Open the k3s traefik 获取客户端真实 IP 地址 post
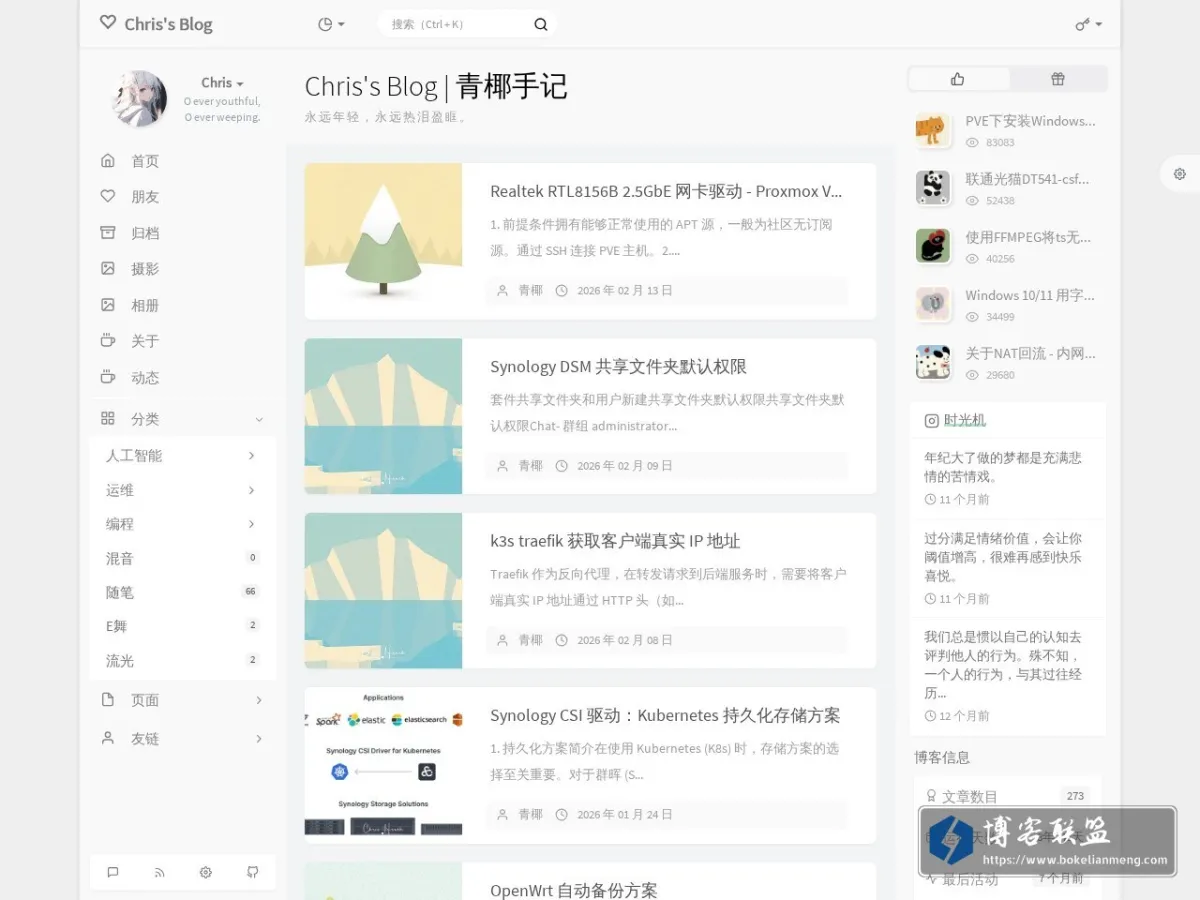This screenshot has height=900, width=1200. coord(615,541)
